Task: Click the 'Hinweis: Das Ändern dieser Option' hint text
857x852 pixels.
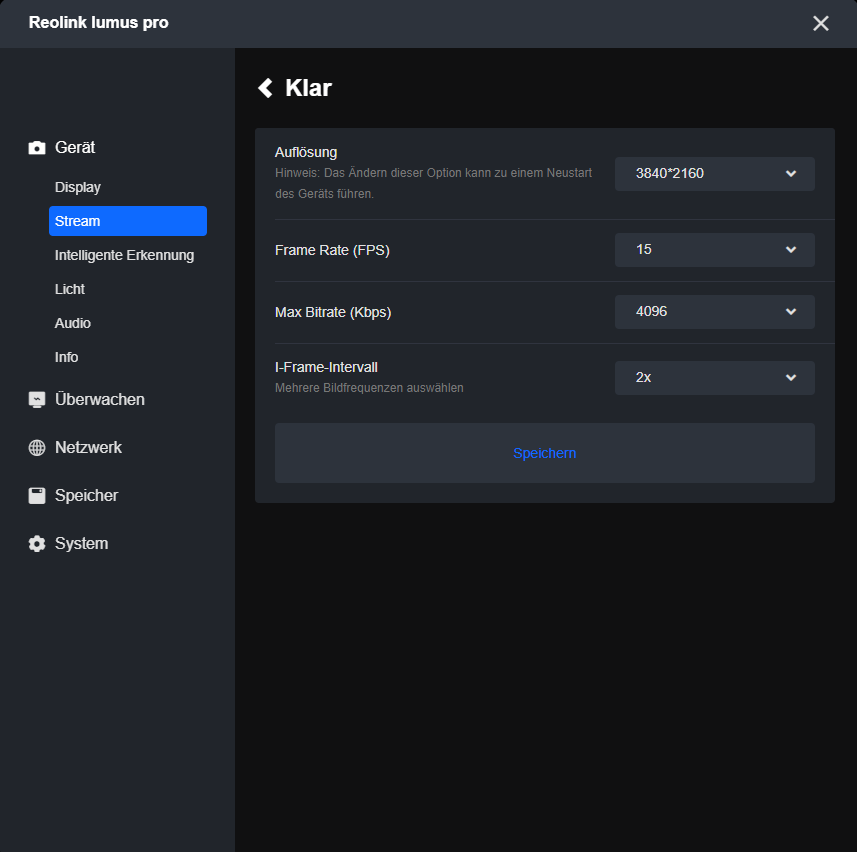Action: point(433,183)
